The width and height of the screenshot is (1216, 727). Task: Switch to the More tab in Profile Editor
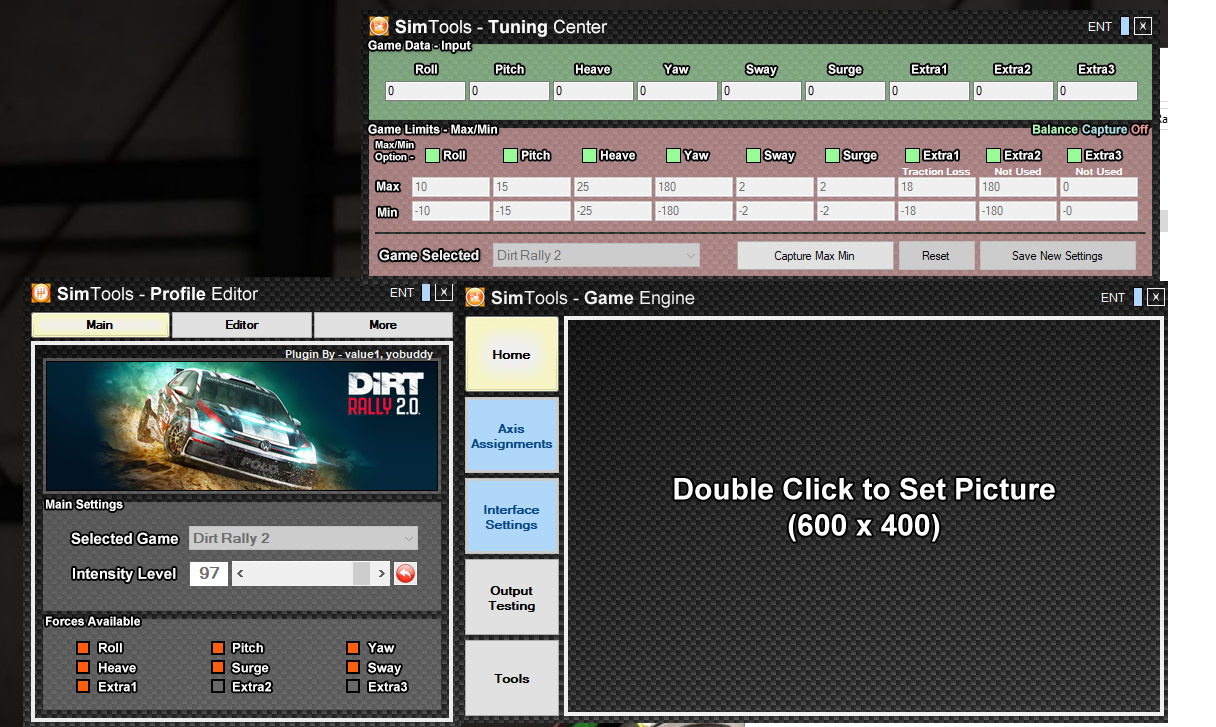pos(383,325)
